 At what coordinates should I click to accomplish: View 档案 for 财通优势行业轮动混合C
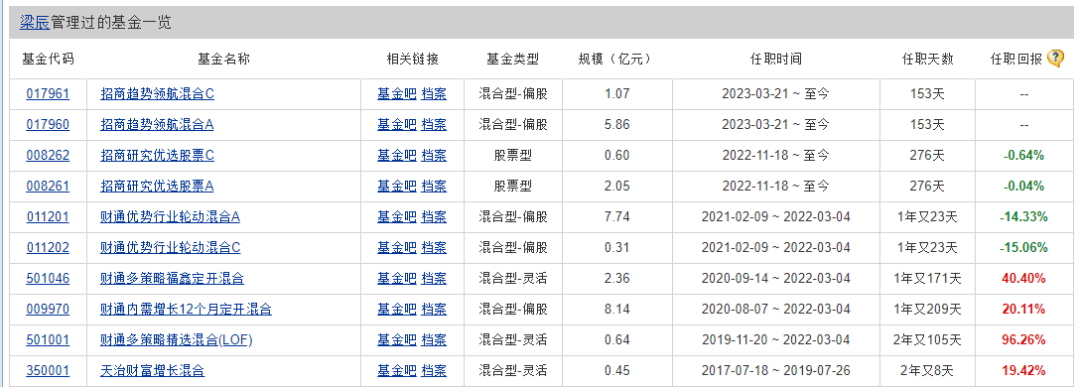pos(434,248)
